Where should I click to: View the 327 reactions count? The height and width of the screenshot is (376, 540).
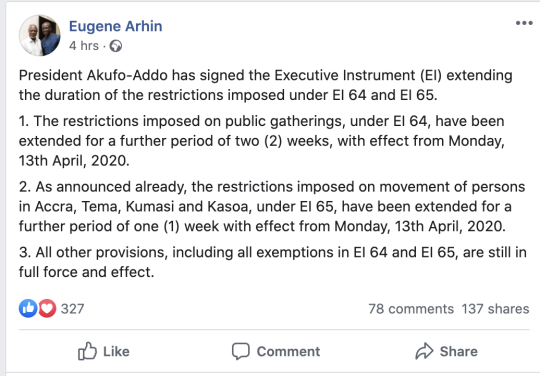pos(73,309)
